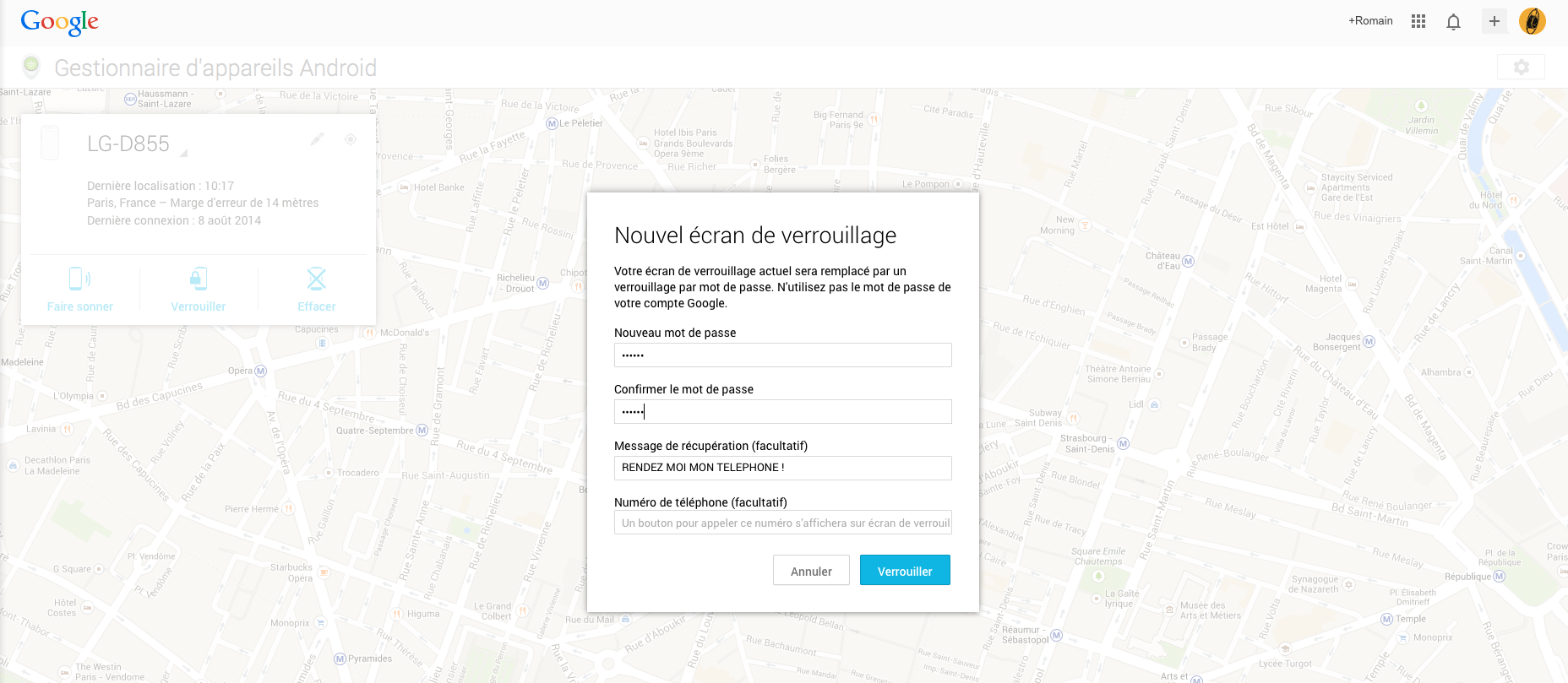Click the LG-D855 device name

(128, 144)
